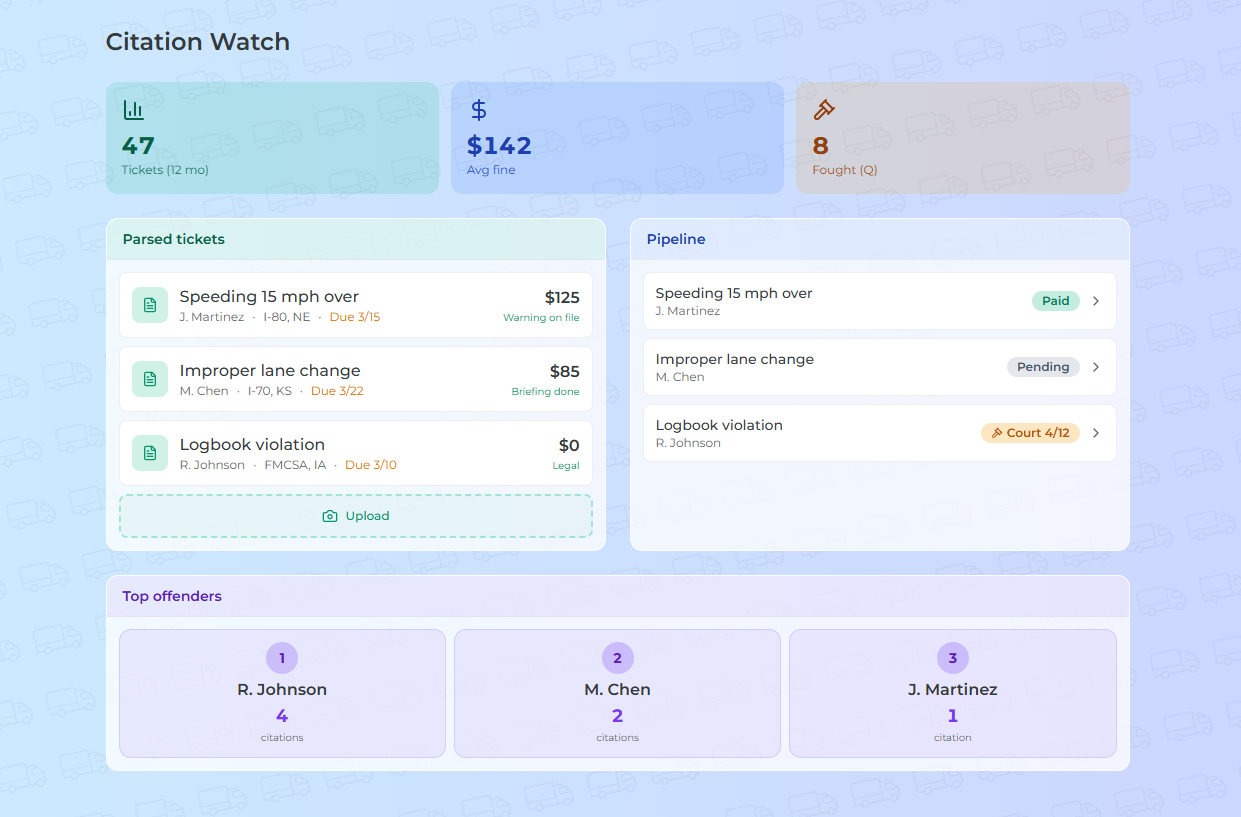Open R. Johnson's top offender card
1241x817 pixels.
coord(282,693)
